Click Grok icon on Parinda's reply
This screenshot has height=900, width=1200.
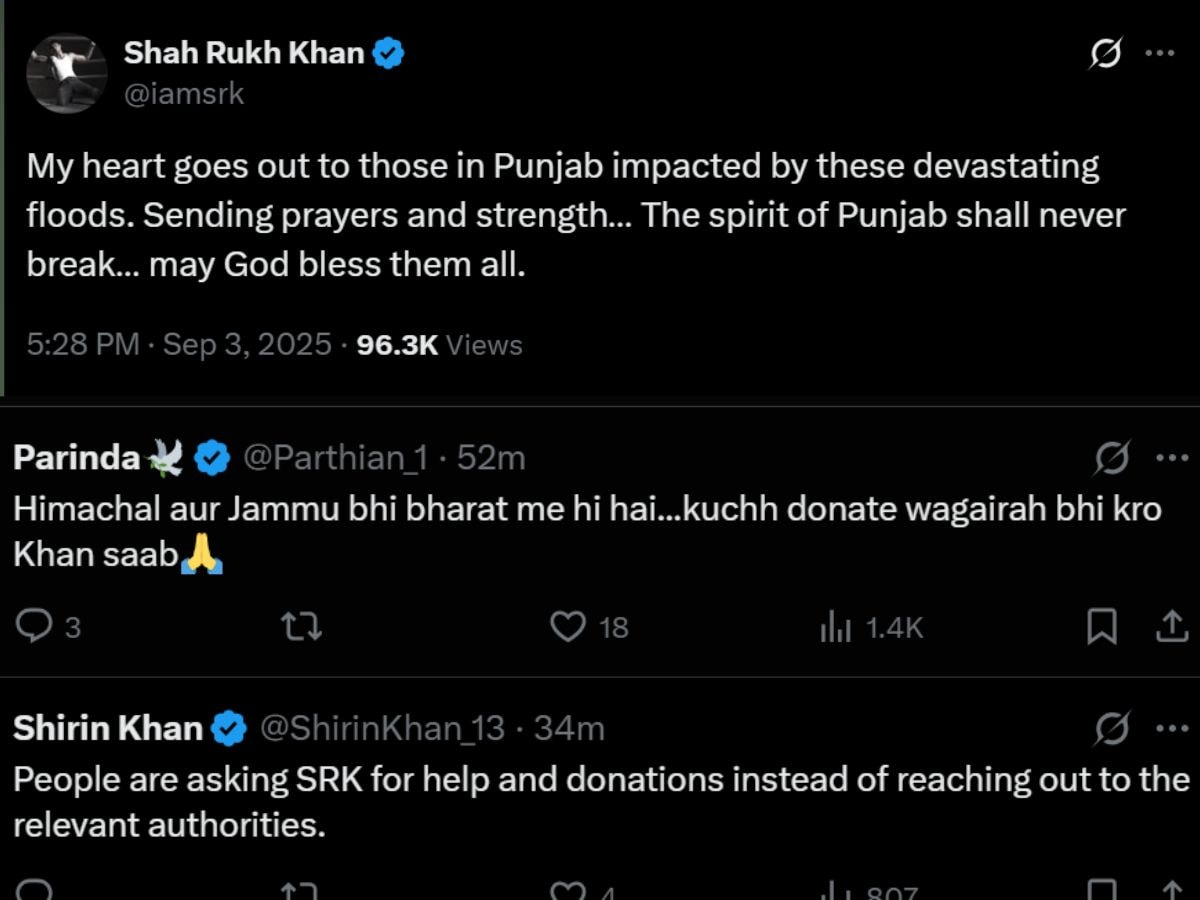coord(1112,459)
